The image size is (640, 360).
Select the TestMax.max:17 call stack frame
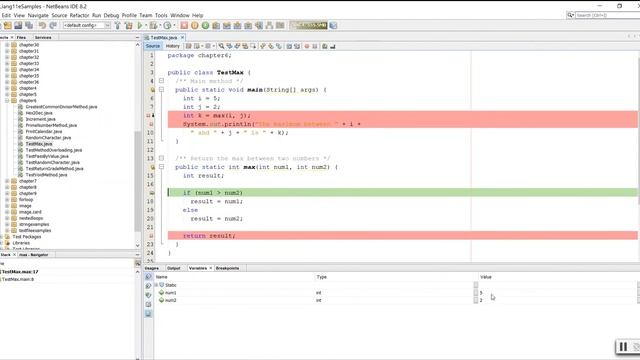19,271
